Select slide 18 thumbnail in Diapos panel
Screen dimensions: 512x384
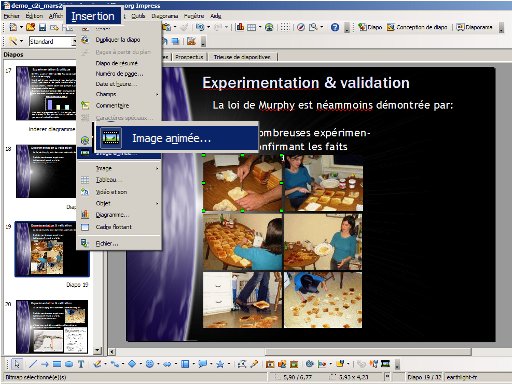pos(46,171)
